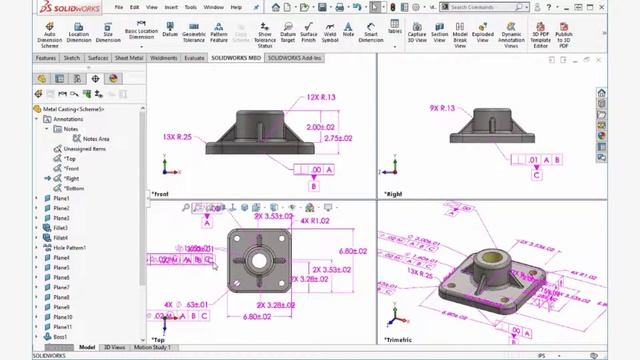The height and width of the screenshot is (360, 640).
Task: Expand the Fillet3 tree item
Action: 36,228
